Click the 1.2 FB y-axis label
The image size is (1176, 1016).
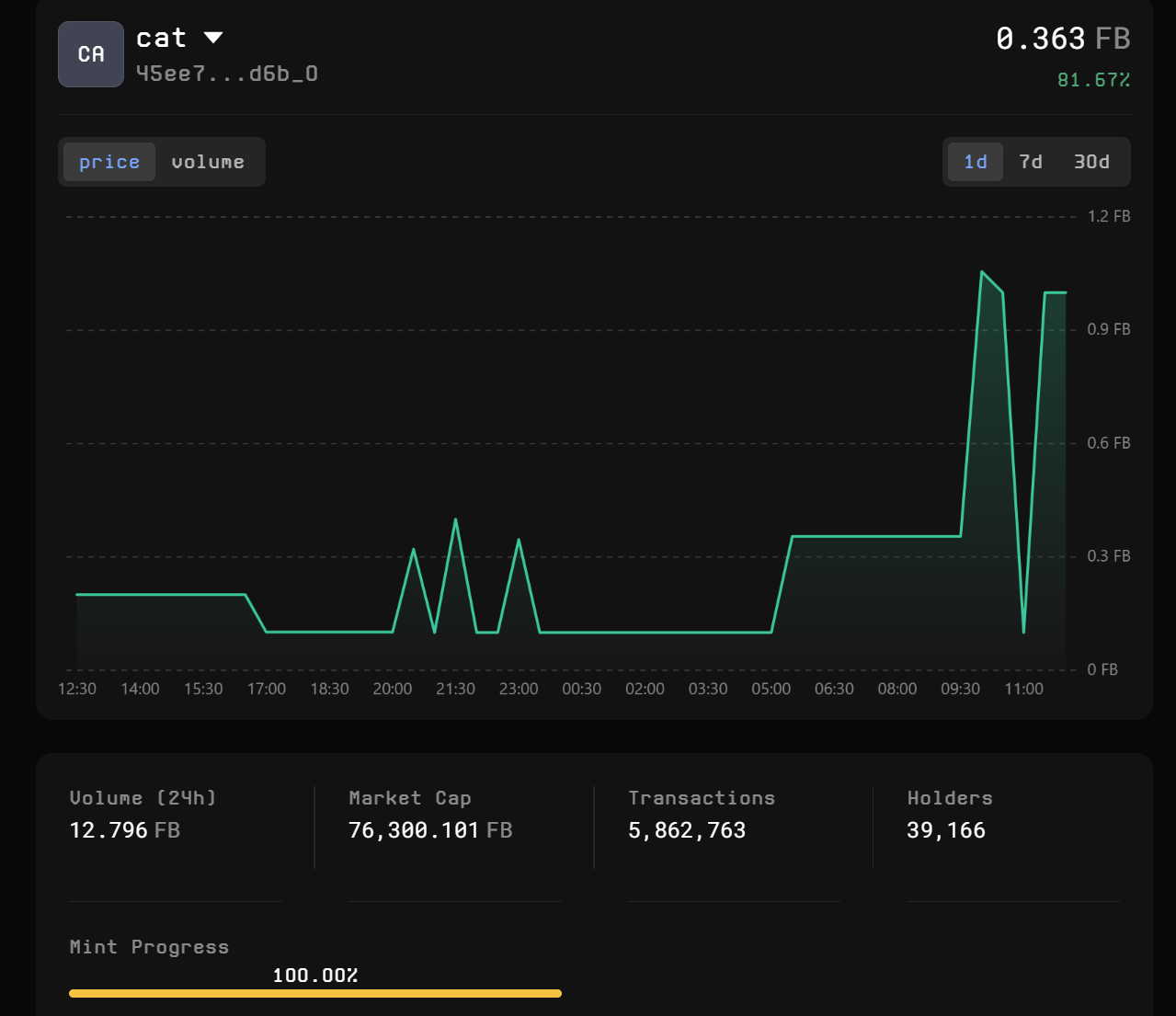click(1108, 217)
